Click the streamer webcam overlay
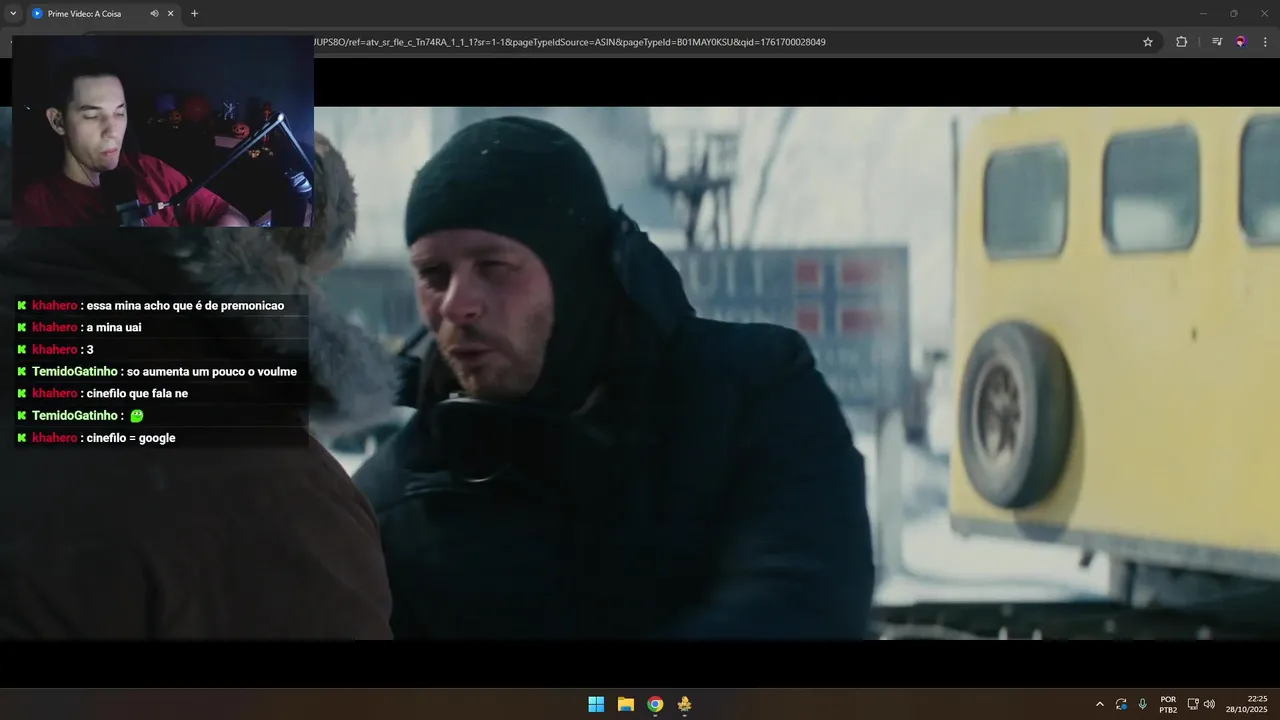The width and height of the screenshot is (1280, 720). click(x=163, y=132)
